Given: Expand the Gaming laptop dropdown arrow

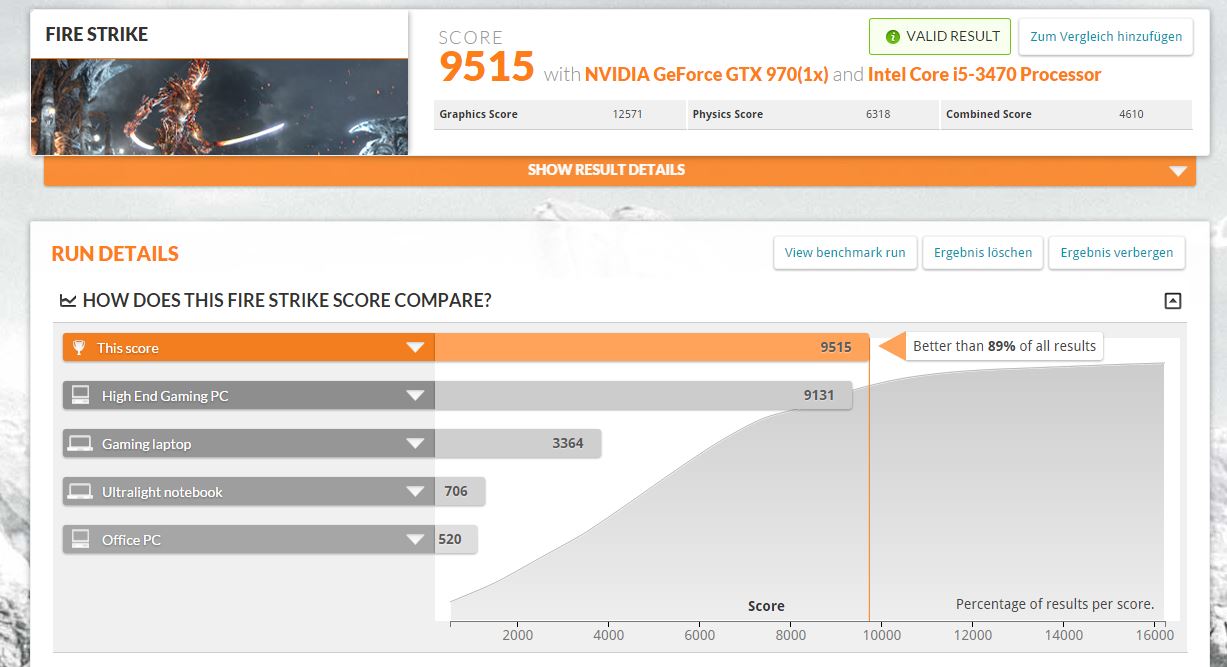Looking at the screenshot, I should click(415, 444).
